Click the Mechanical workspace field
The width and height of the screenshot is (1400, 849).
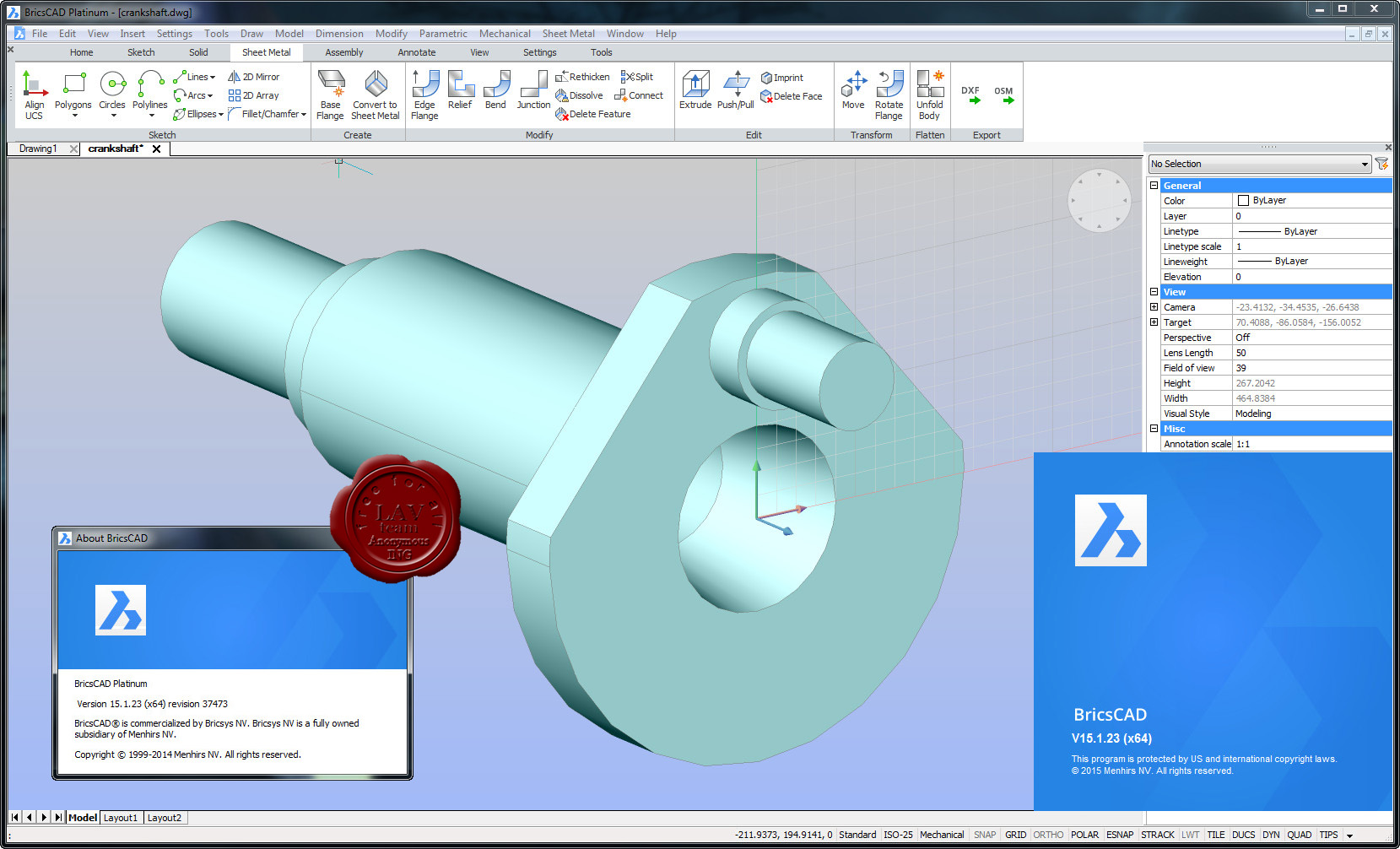(x=942, y=835)
